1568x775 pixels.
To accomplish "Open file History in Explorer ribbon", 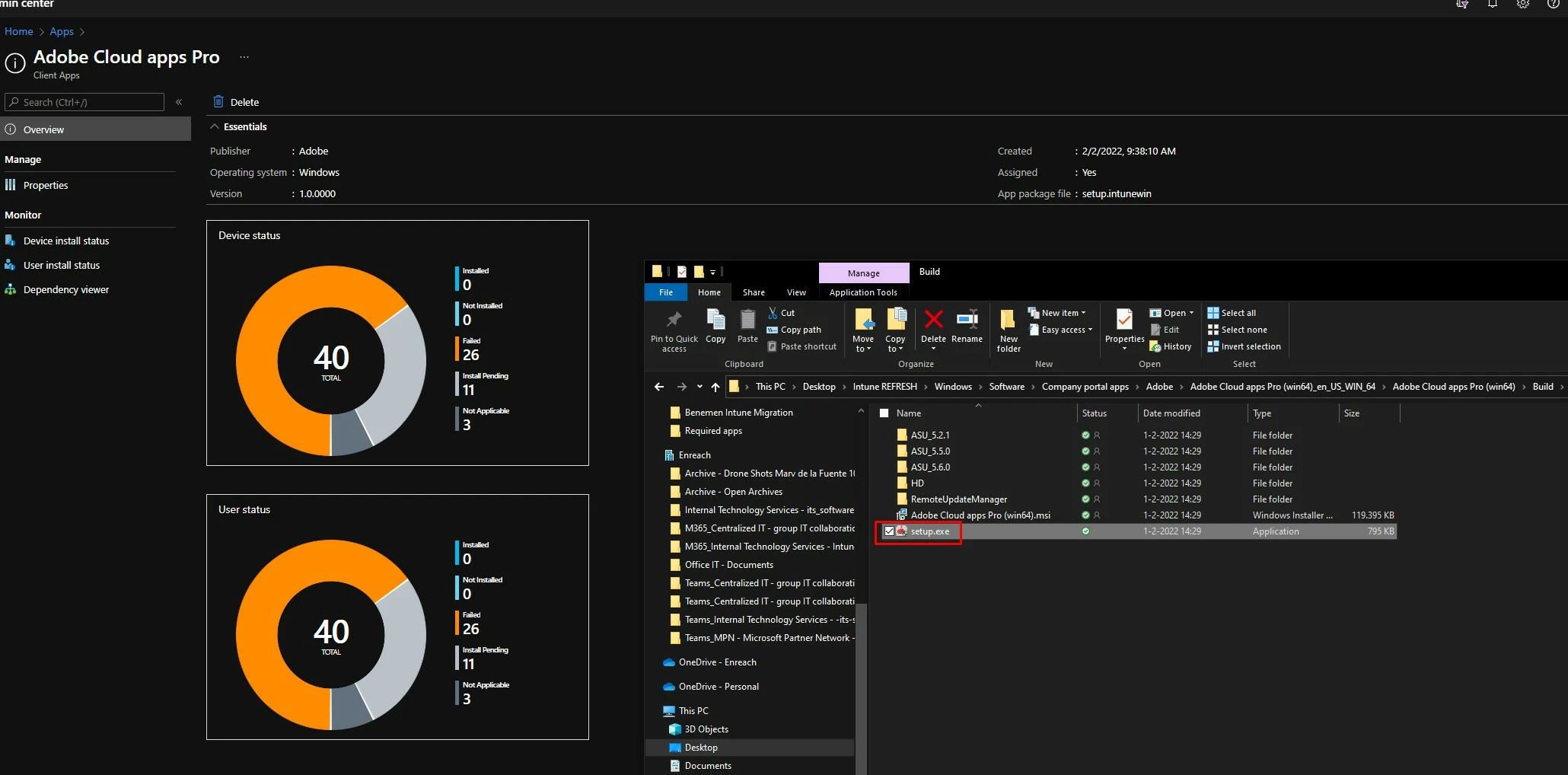I will 1171,346.
